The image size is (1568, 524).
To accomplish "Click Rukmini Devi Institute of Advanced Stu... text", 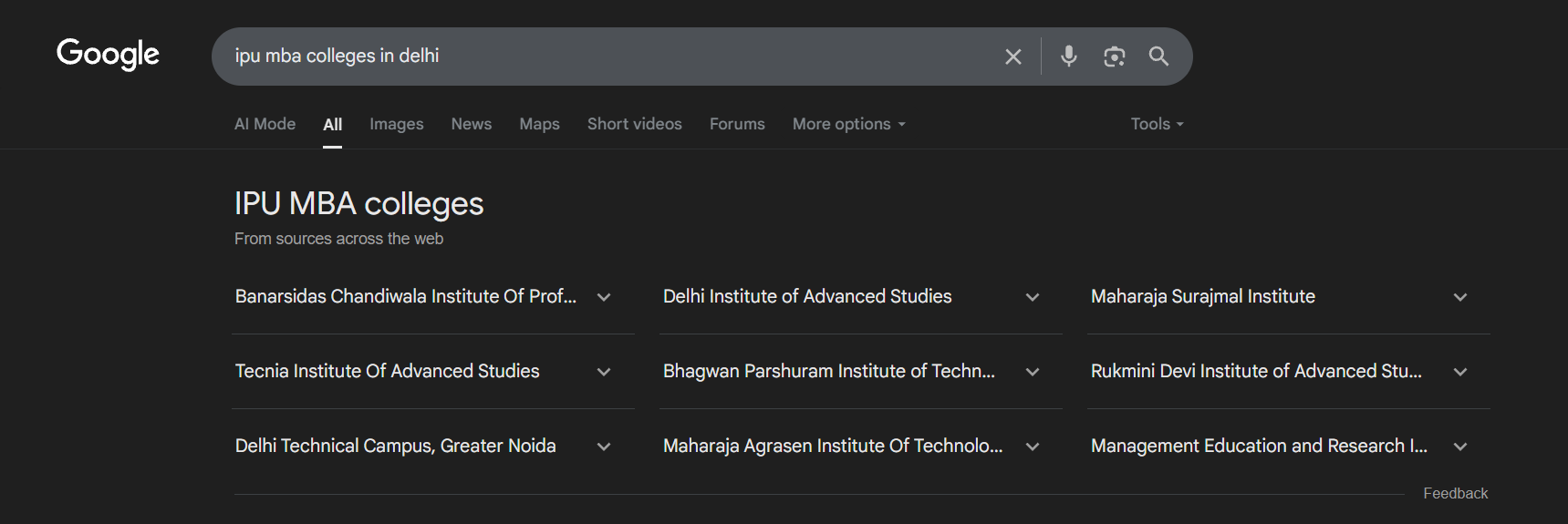I will (1256, 371).
